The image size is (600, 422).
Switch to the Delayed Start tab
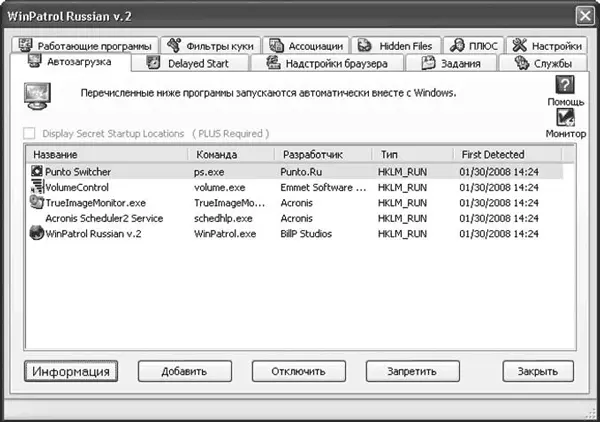(190, 63)
